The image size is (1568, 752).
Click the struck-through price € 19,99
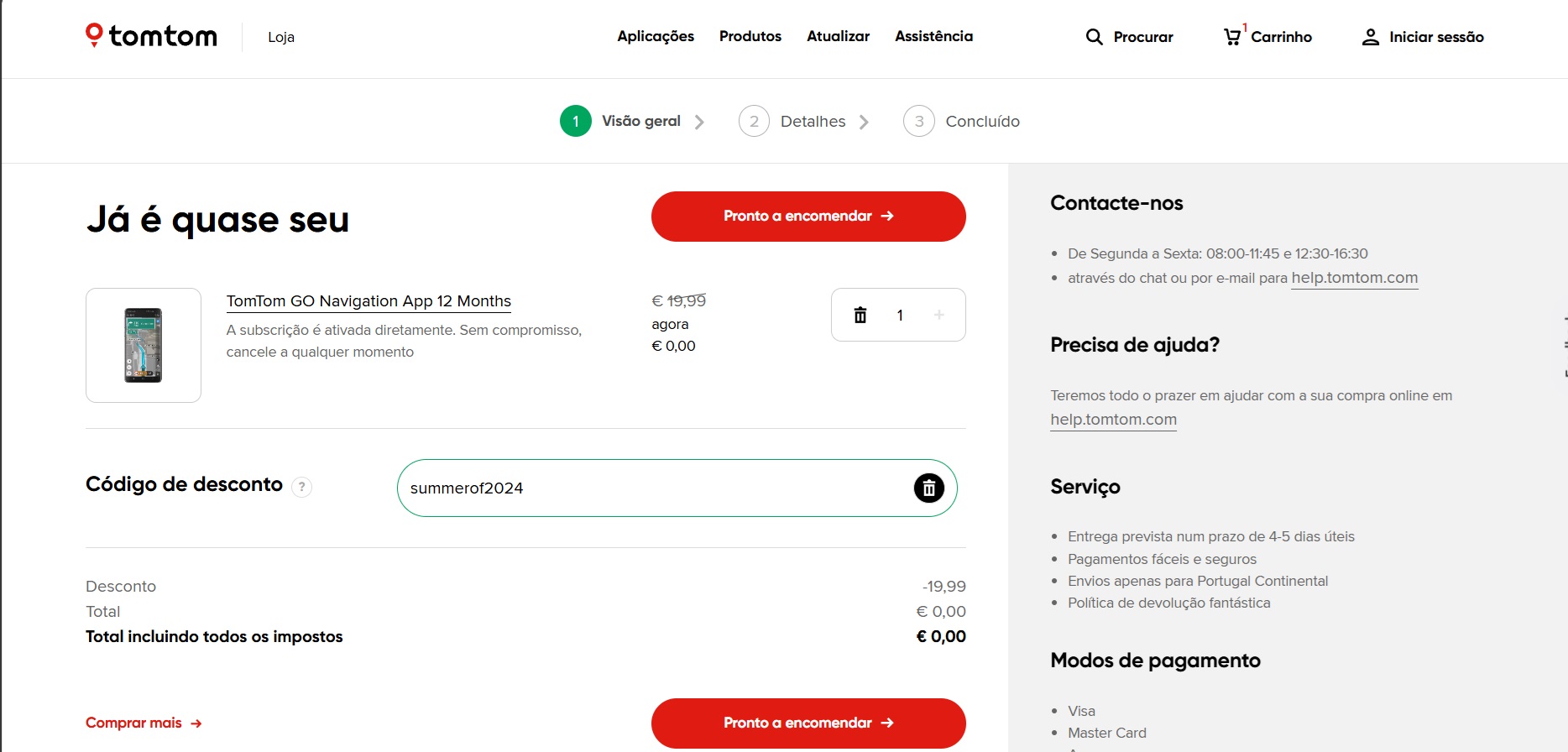(x=679, y=300)
